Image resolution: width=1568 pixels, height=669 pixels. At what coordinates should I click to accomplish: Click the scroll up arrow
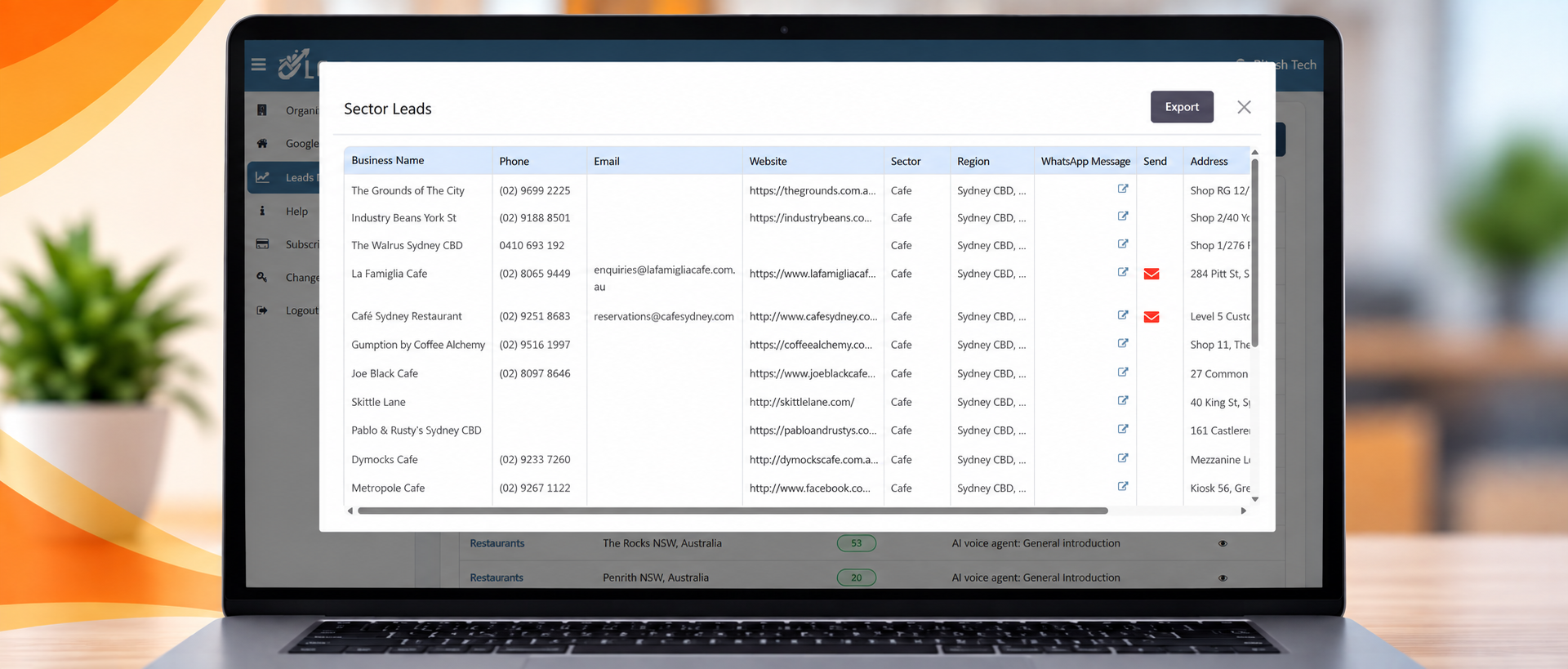[x=1255, y=153]
